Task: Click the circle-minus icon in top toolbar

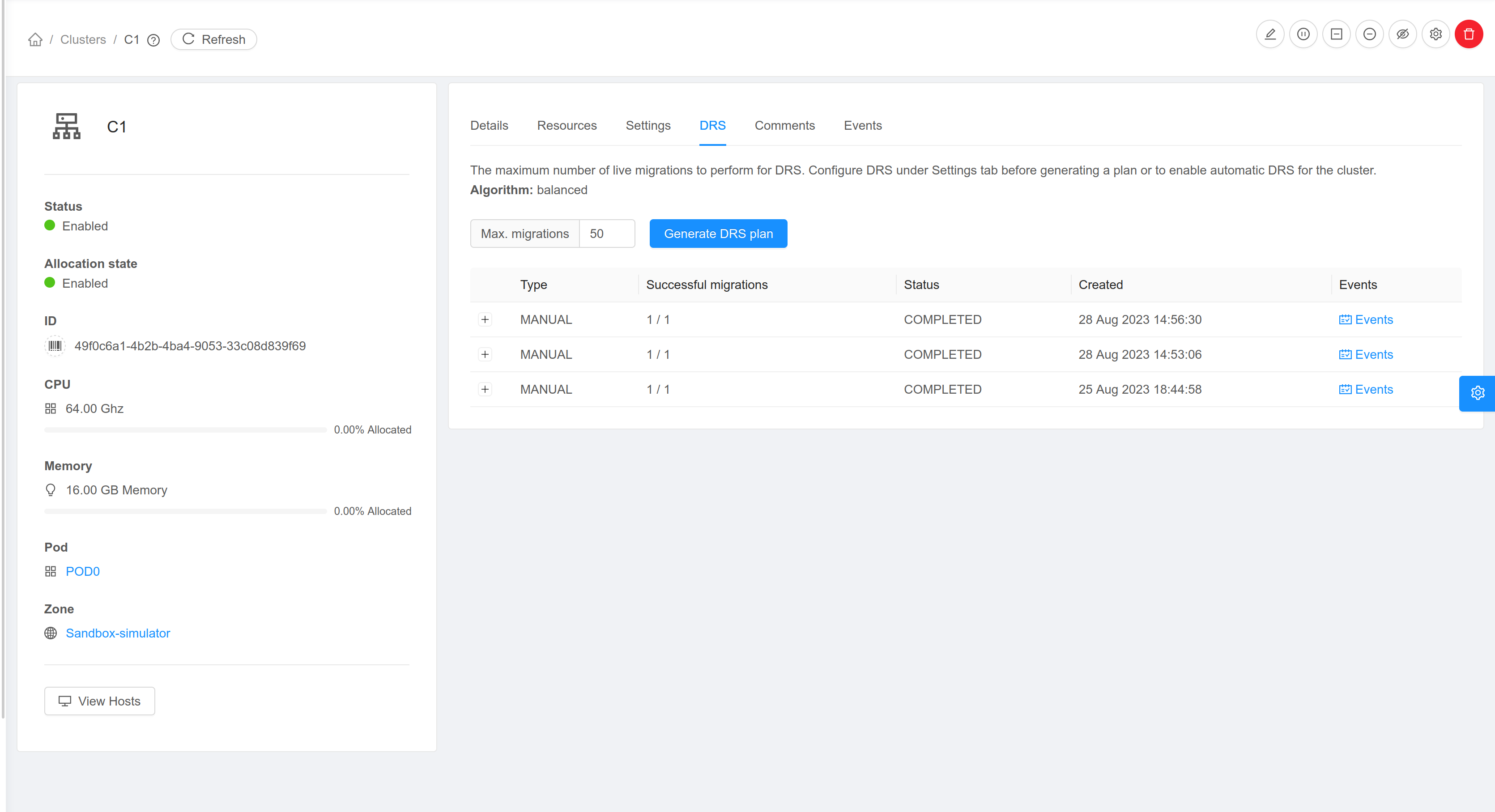Action: click(1369, 34)
